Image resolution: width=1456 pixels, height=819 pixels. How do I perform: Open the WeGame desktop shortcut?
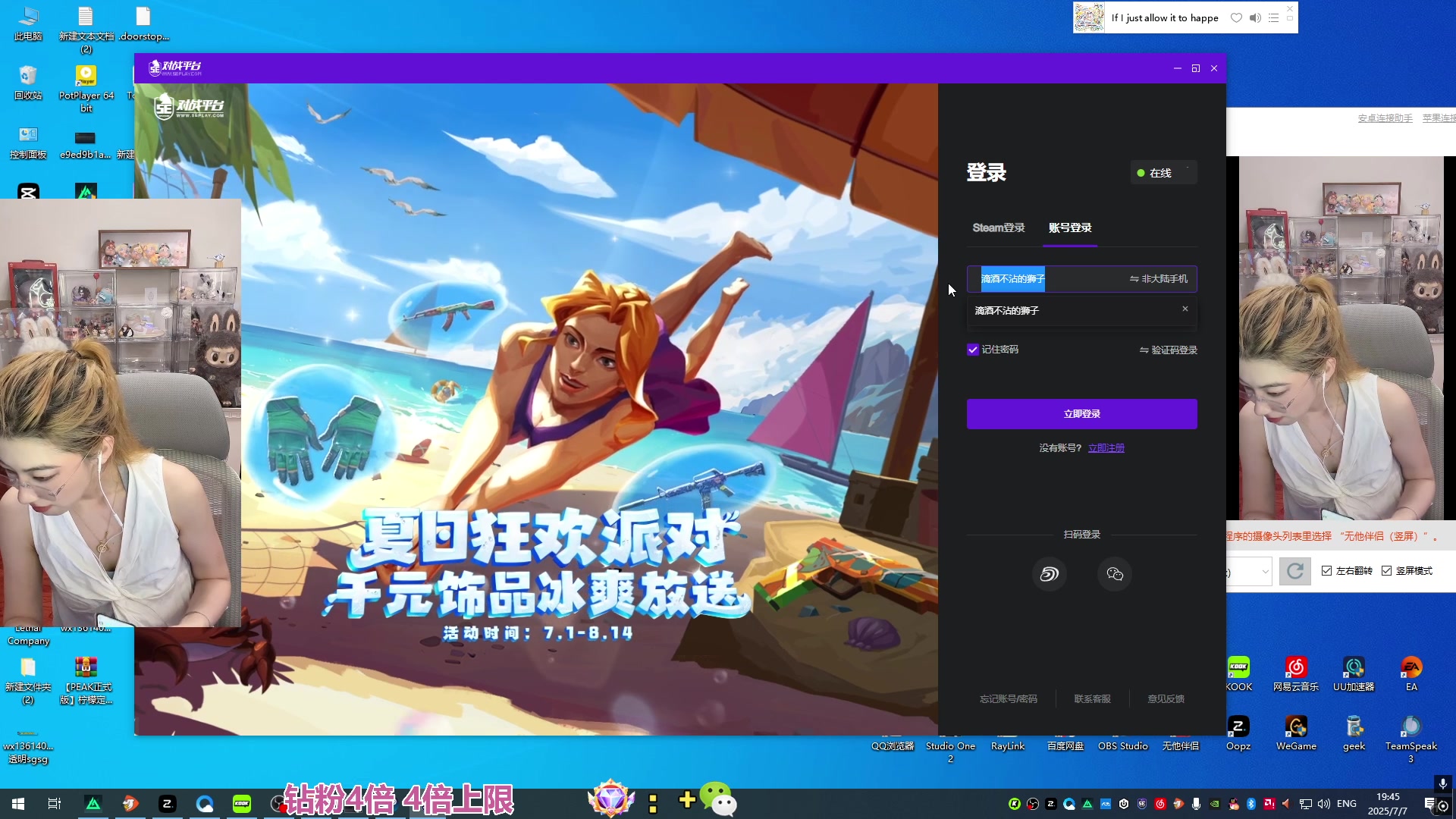click(x=1296, y=733)
